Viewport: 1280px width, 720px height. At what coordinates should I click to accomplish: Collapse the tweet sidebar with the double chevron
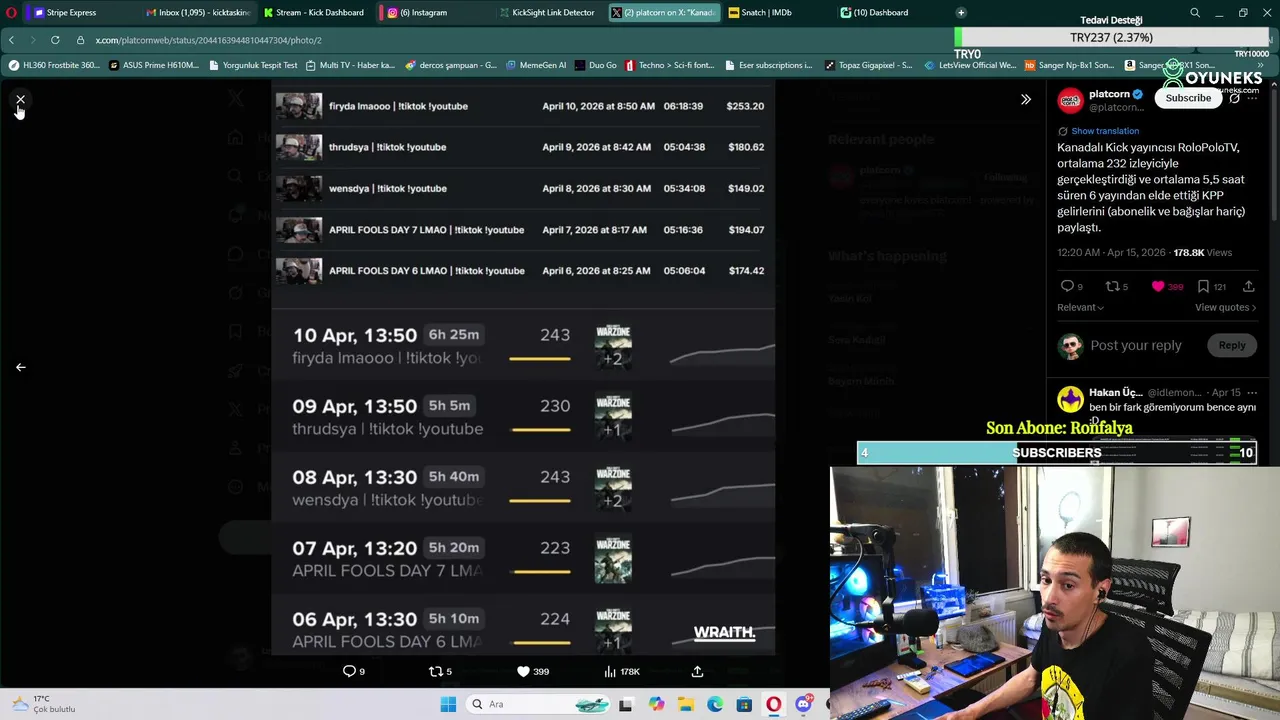tap(1025, 99)
